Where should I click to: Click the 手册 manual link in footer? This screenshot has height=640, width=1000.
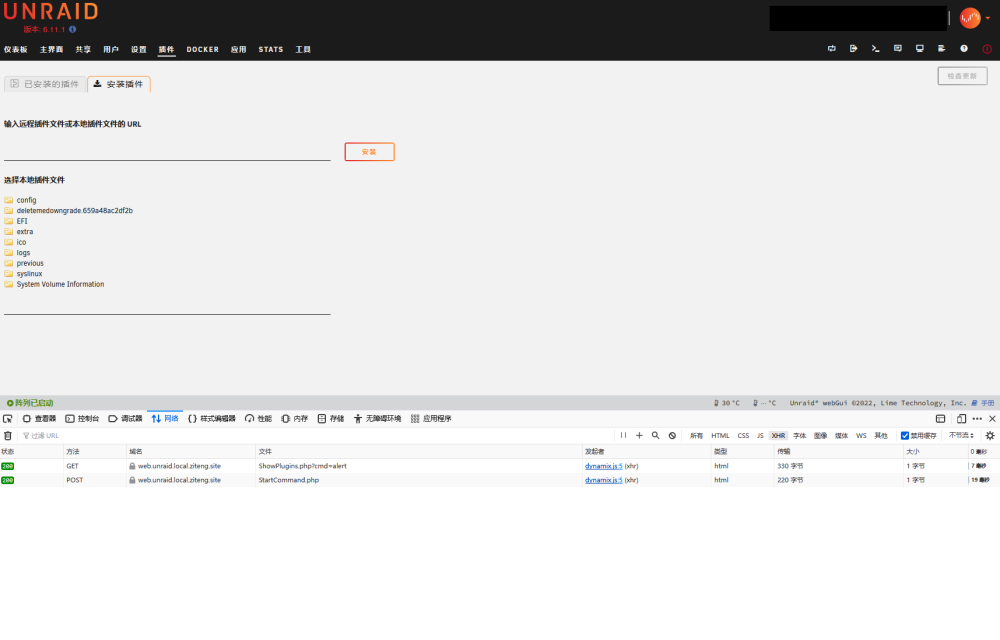[987, 403]
